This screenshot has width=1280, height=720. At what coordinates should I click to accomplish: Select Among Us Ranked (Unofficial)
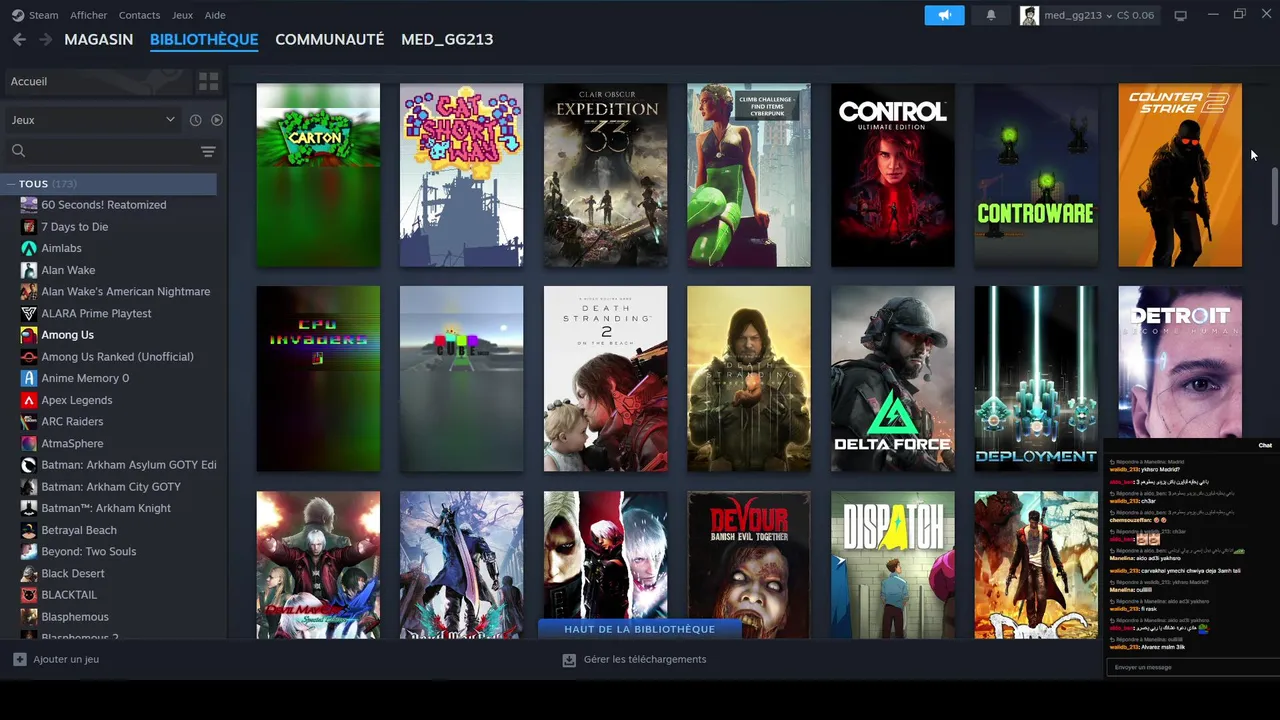pos(117,357)
